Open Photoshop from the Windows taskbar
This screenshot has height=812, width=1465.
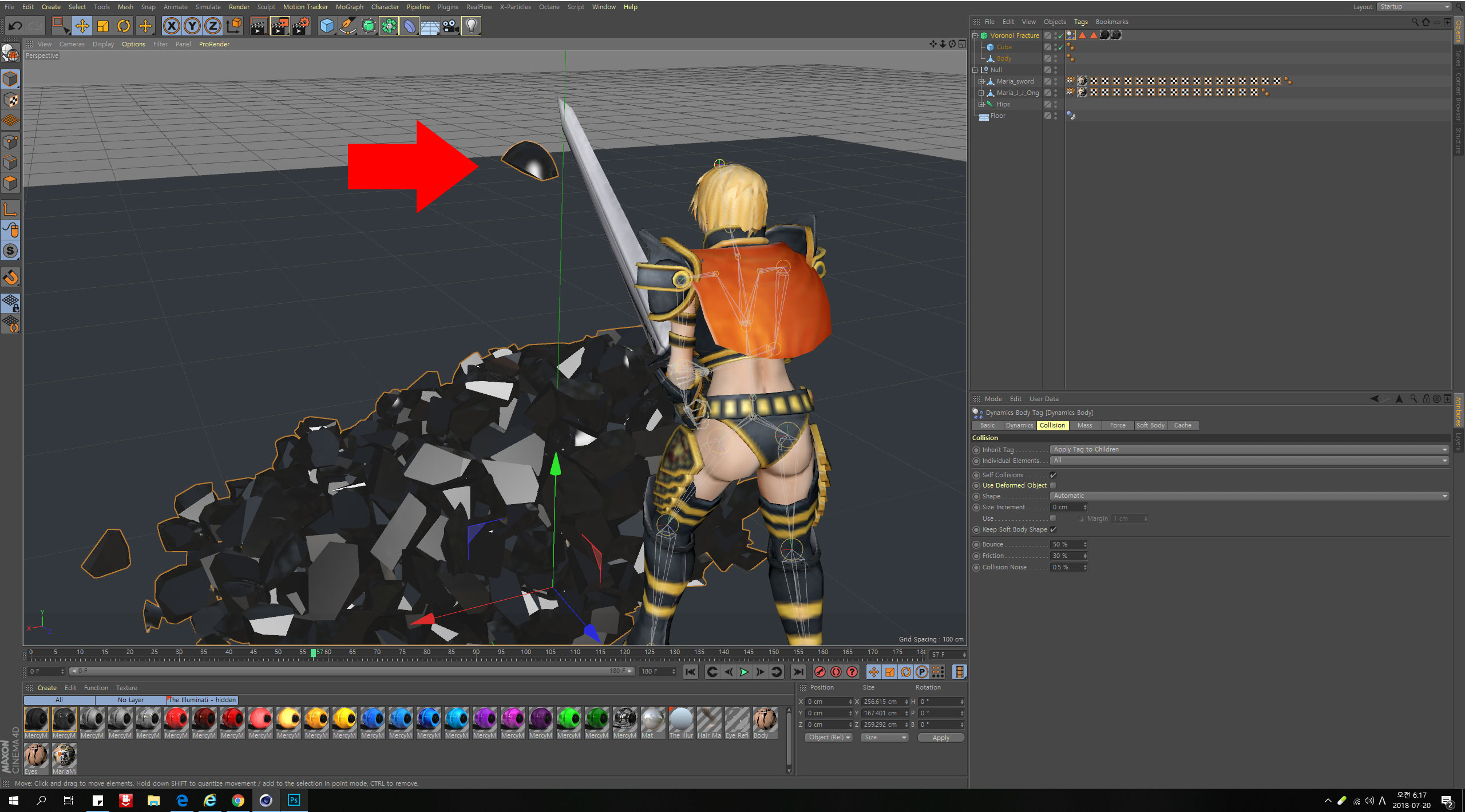click(294, 800)
